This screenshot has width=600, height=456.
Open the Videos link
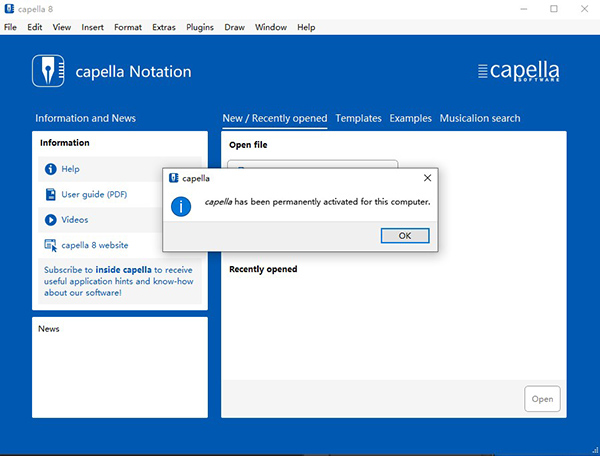click(x=75, y=220)
